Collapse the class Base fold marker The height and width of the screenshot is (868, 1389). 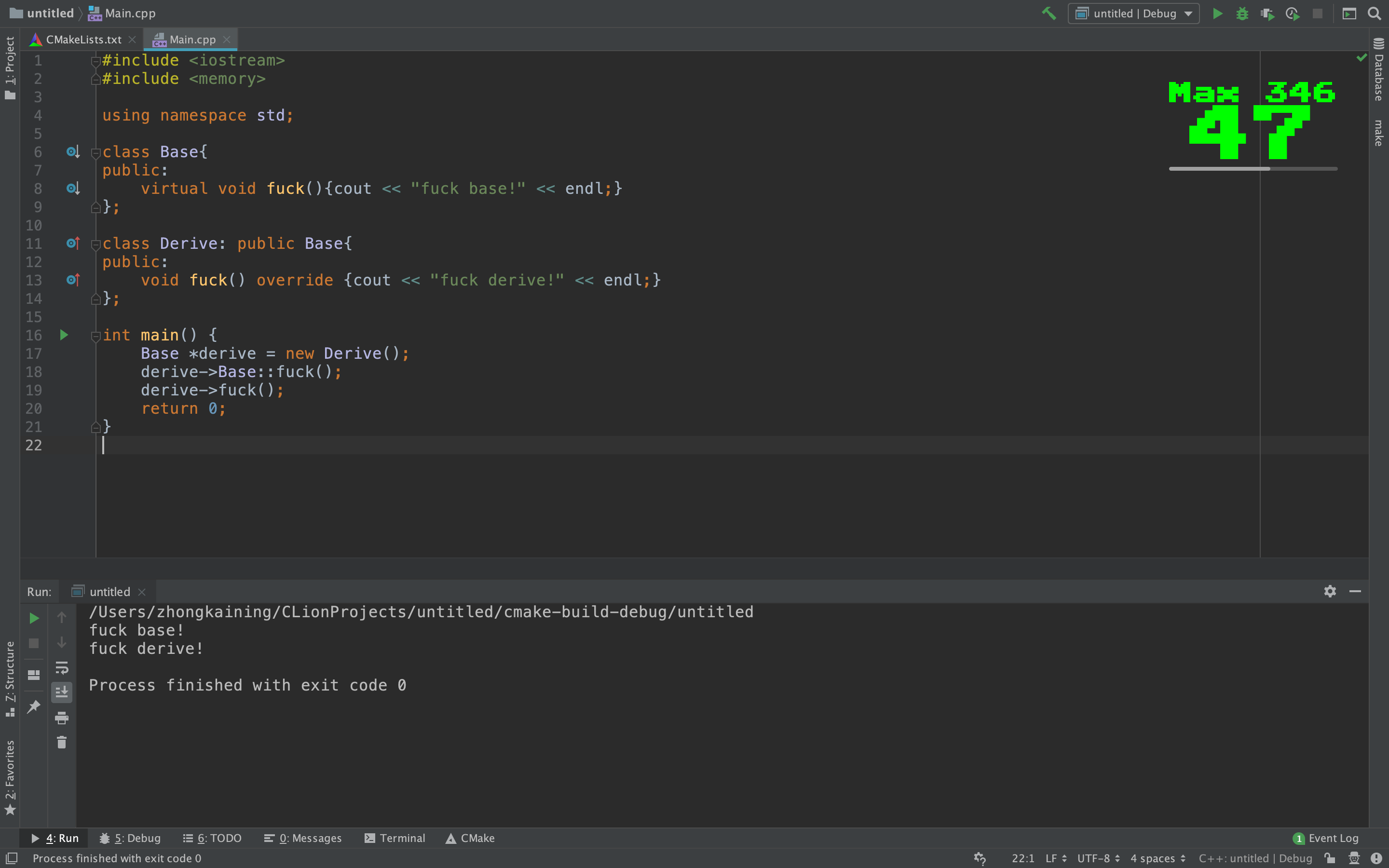pos(96,153)
